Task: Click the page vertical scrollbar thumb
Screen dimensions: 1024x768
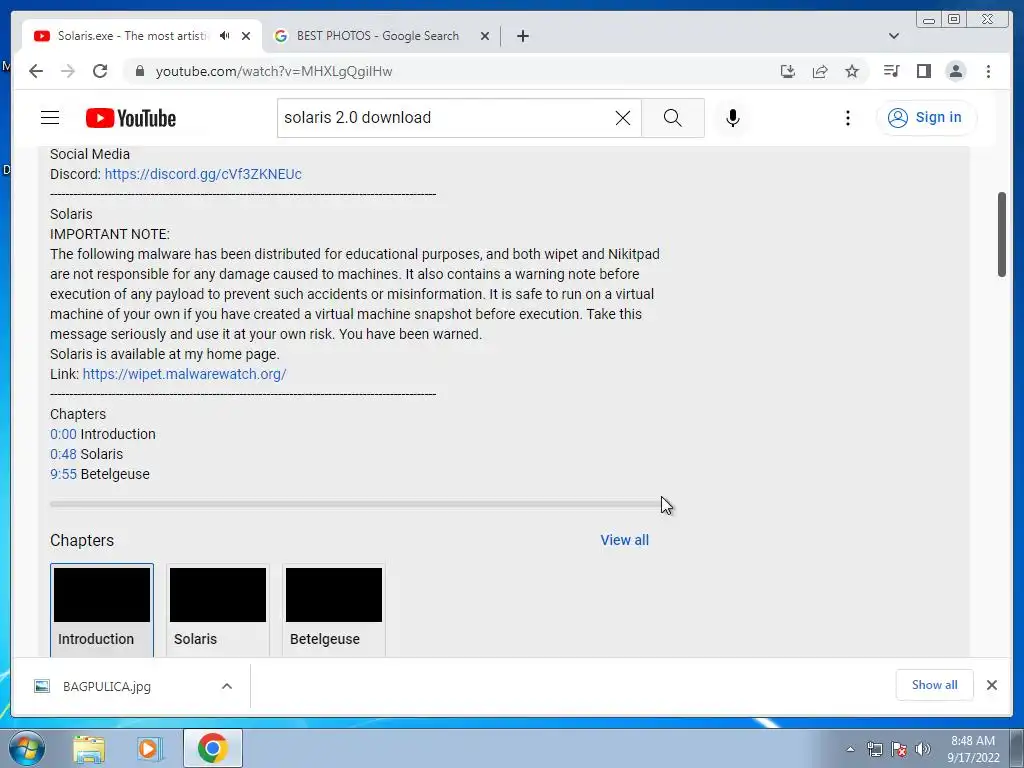Action: (1001, 234)
